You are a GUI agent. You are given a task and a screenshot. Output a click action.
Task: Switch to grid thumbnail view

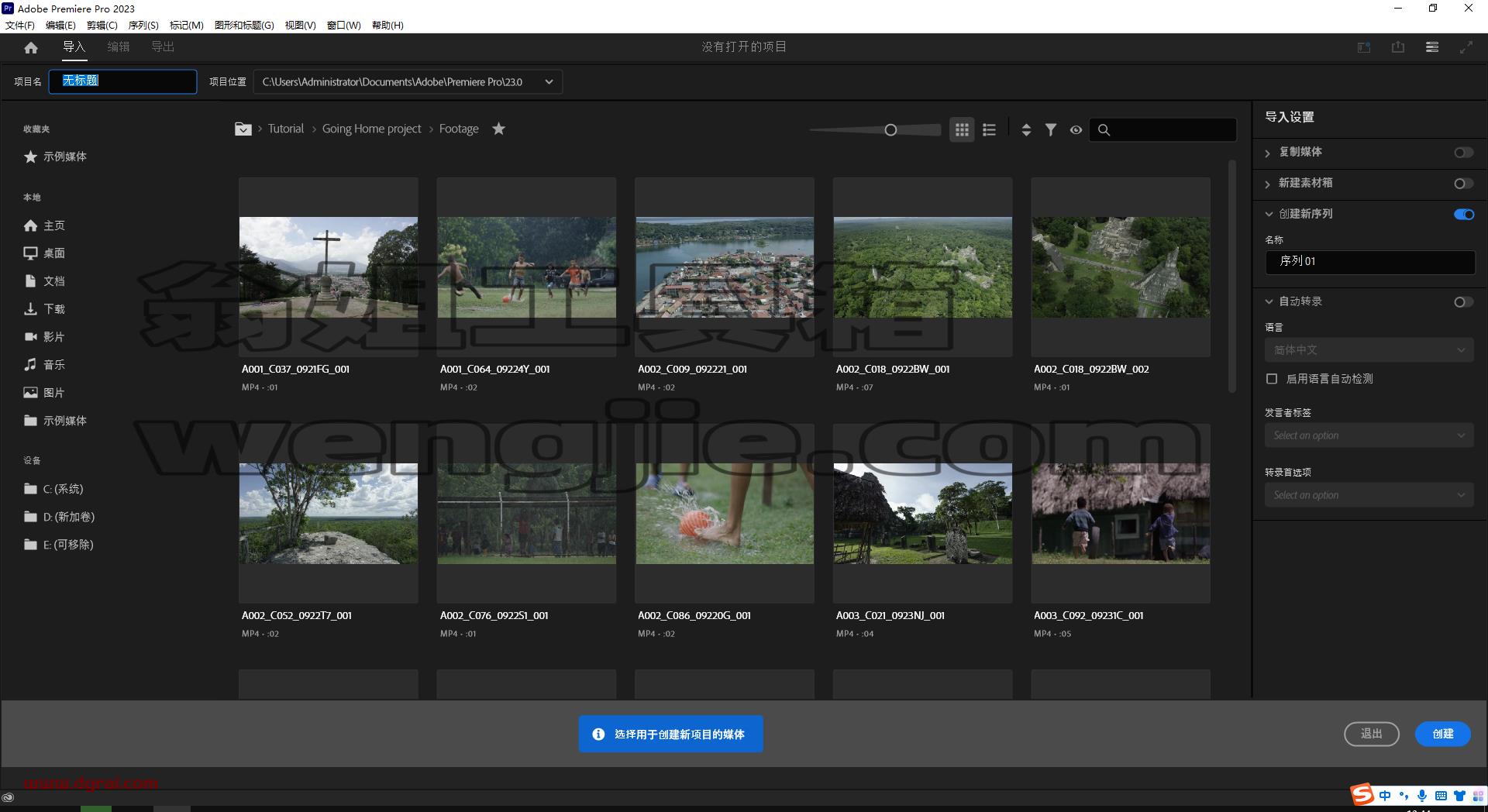coord(962,129)
